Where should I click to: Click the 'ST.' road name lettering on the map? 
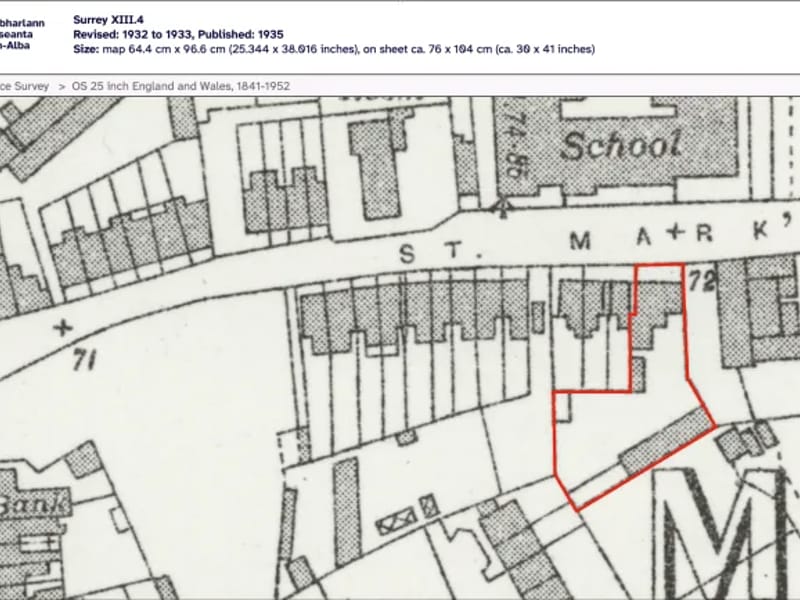click(439, 253)
